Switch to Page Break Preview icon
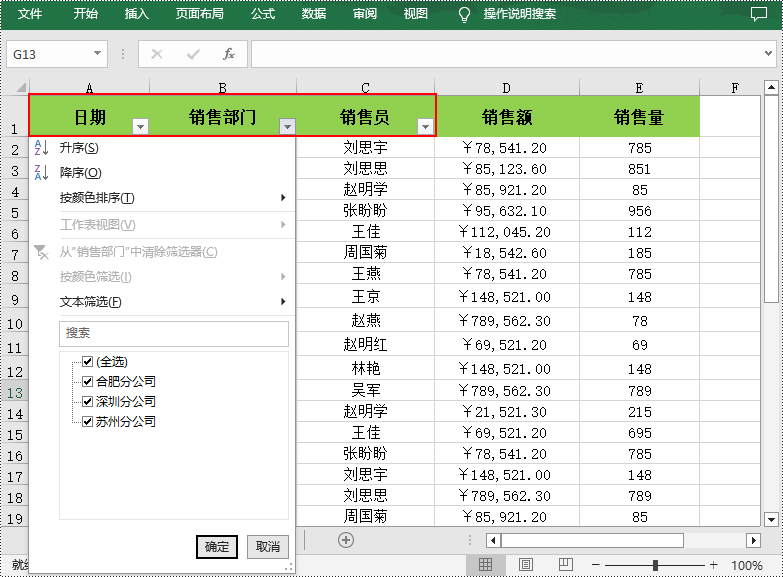Image resolution: width=783 pixels, height=577 pixels. 565,565
